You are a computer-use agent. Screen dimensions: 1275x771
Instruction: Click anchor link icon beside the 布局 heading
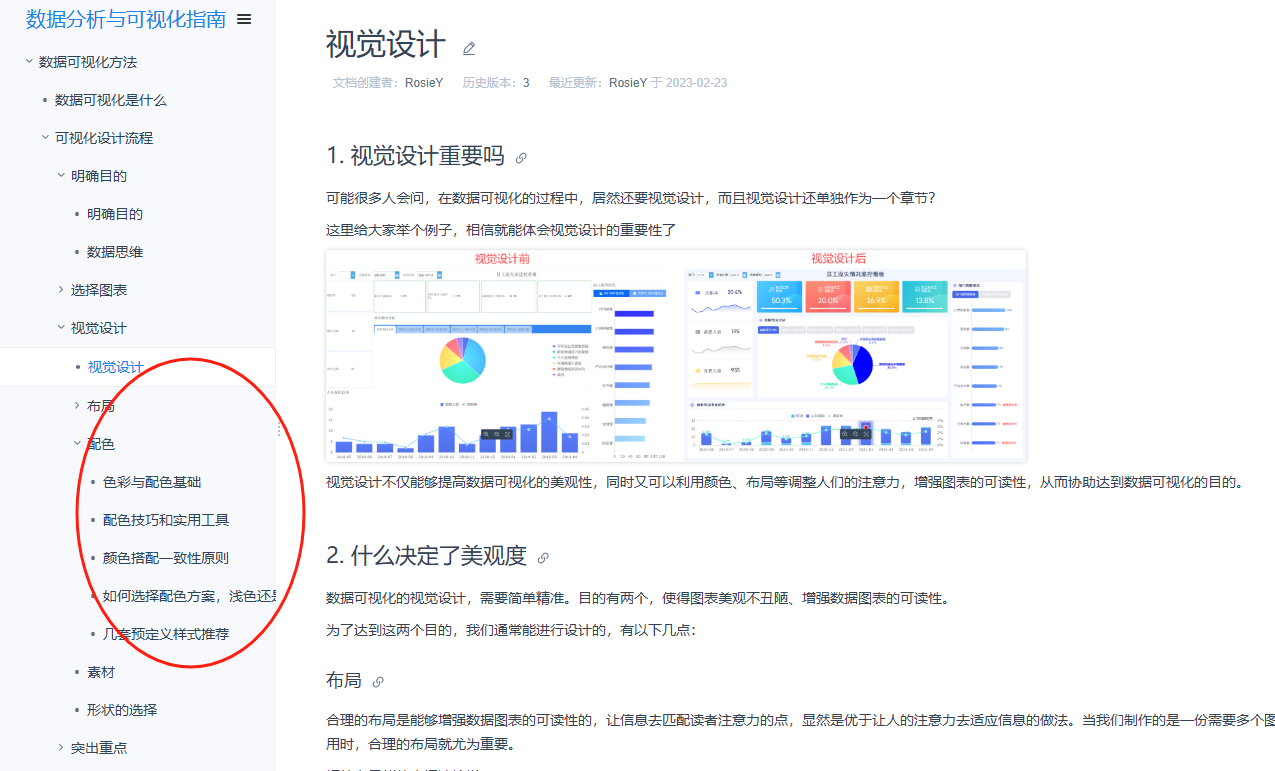[378, 682]
